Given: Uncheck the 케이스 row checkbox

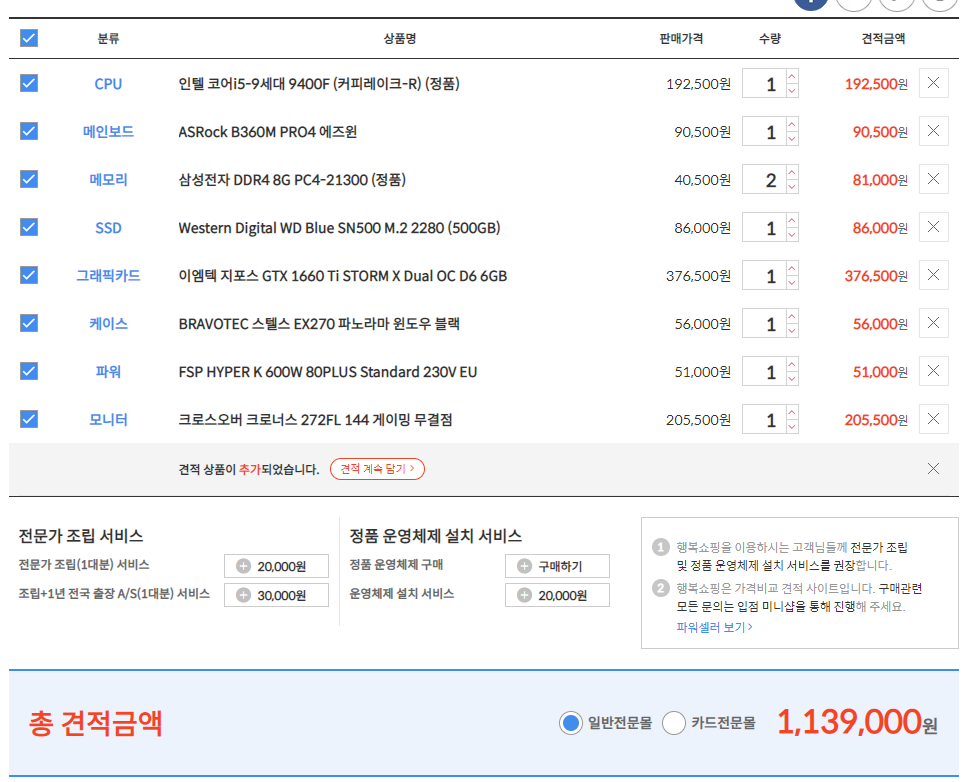Looking at the screenshot, I should 29,323.
